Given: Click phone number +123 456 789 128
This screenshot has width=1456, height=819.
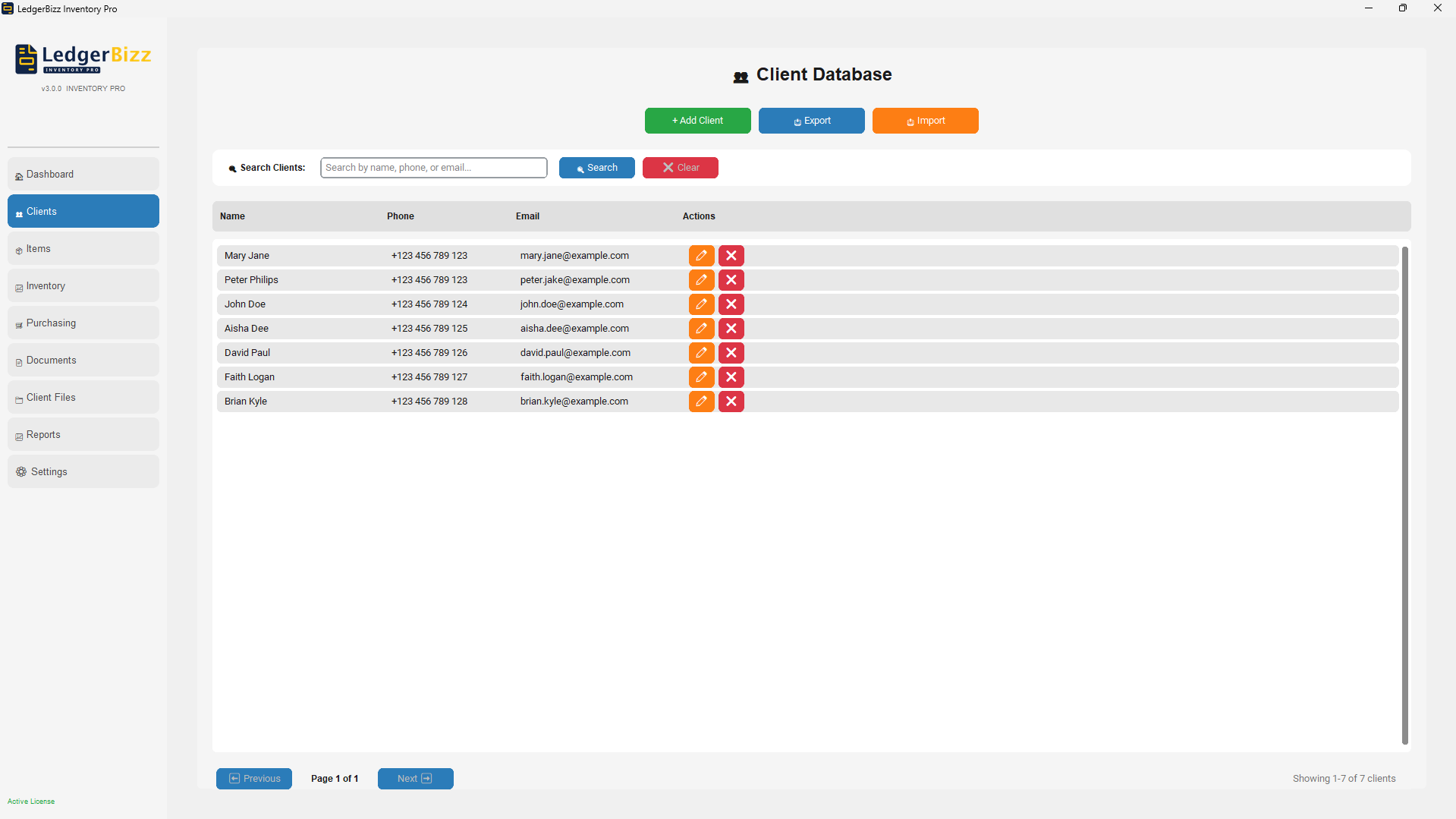Looking at the screenshot, I should coord(429,402).
